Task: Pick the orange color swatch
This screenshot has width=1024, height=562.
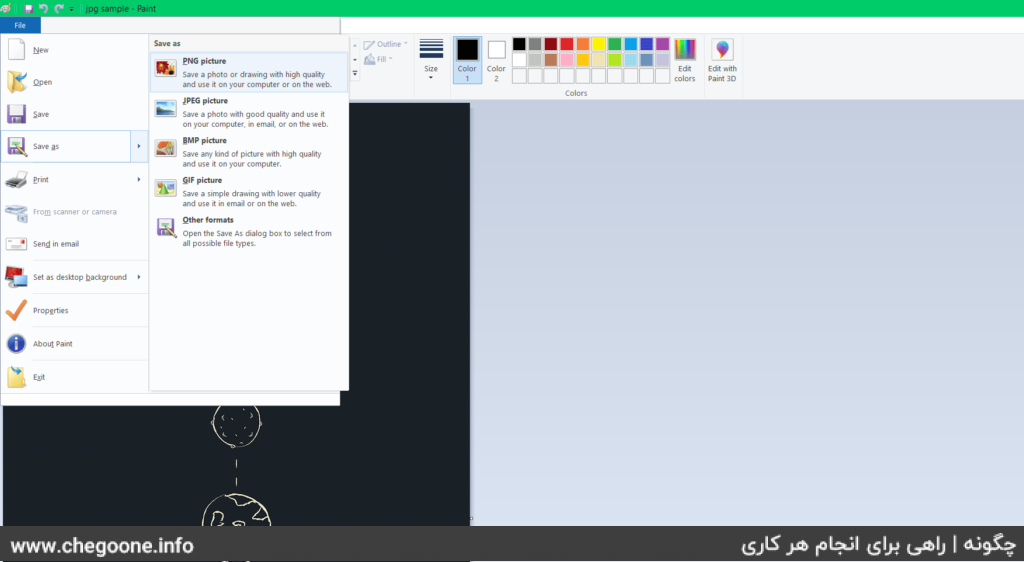Action: 583,44
